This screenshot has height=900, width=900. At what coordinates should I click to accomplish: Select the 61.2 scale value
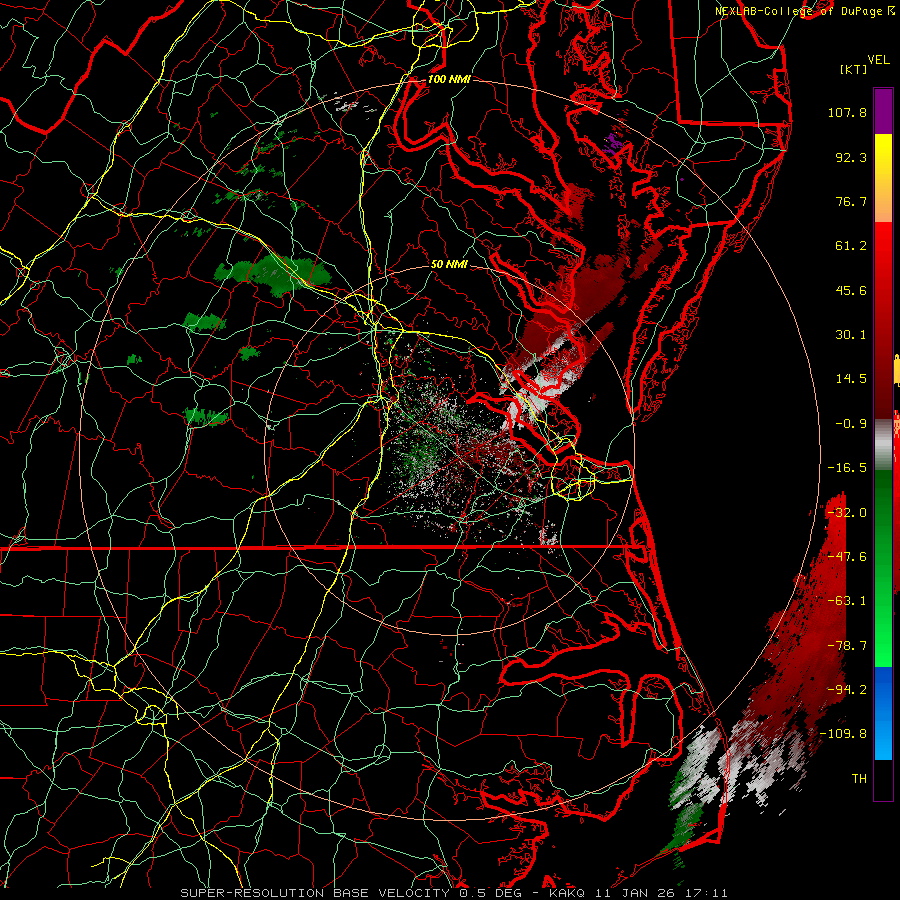click(851, 246)
